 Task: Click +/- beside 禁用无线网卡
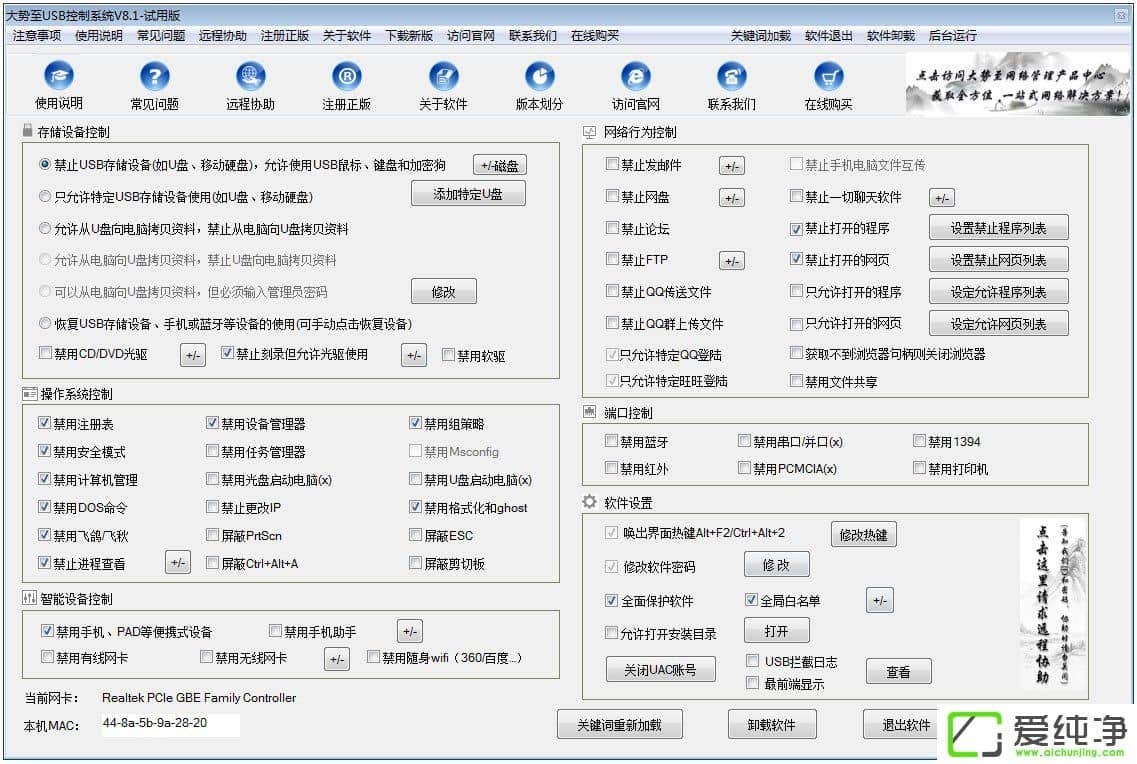pos(337,659)
